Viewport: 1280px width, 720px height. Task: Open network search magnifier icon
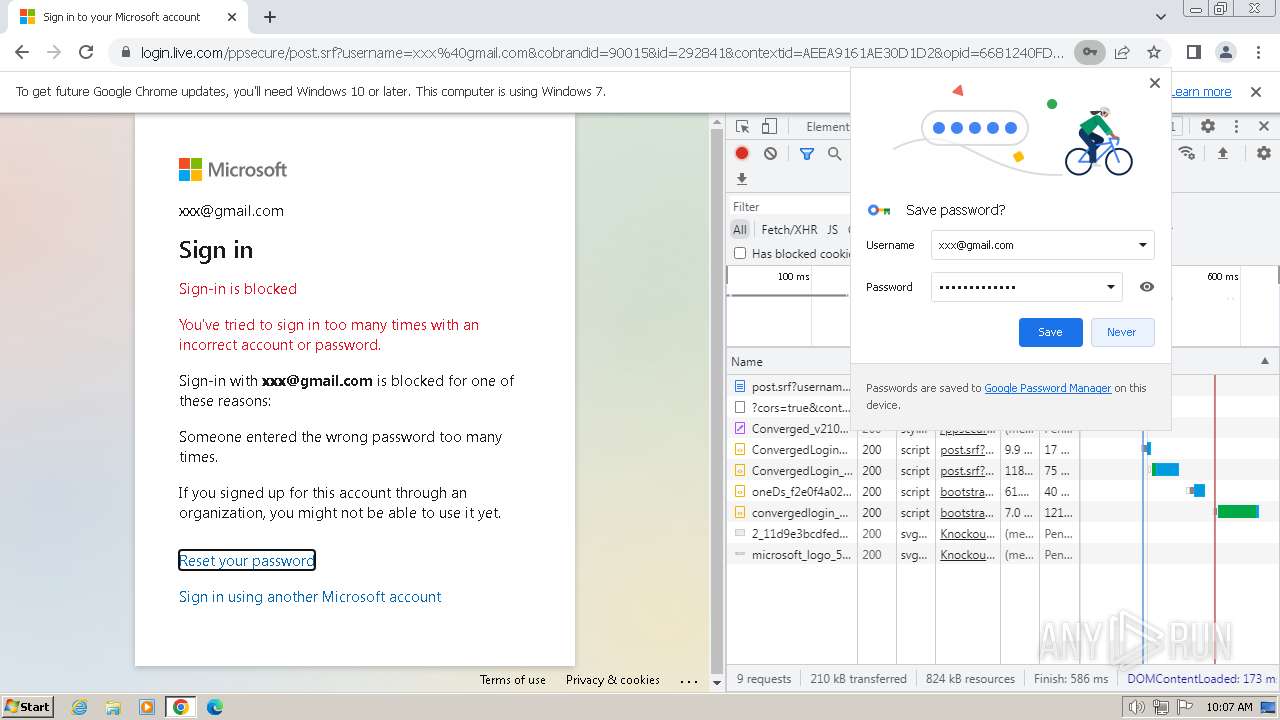(x=835, y=153)
